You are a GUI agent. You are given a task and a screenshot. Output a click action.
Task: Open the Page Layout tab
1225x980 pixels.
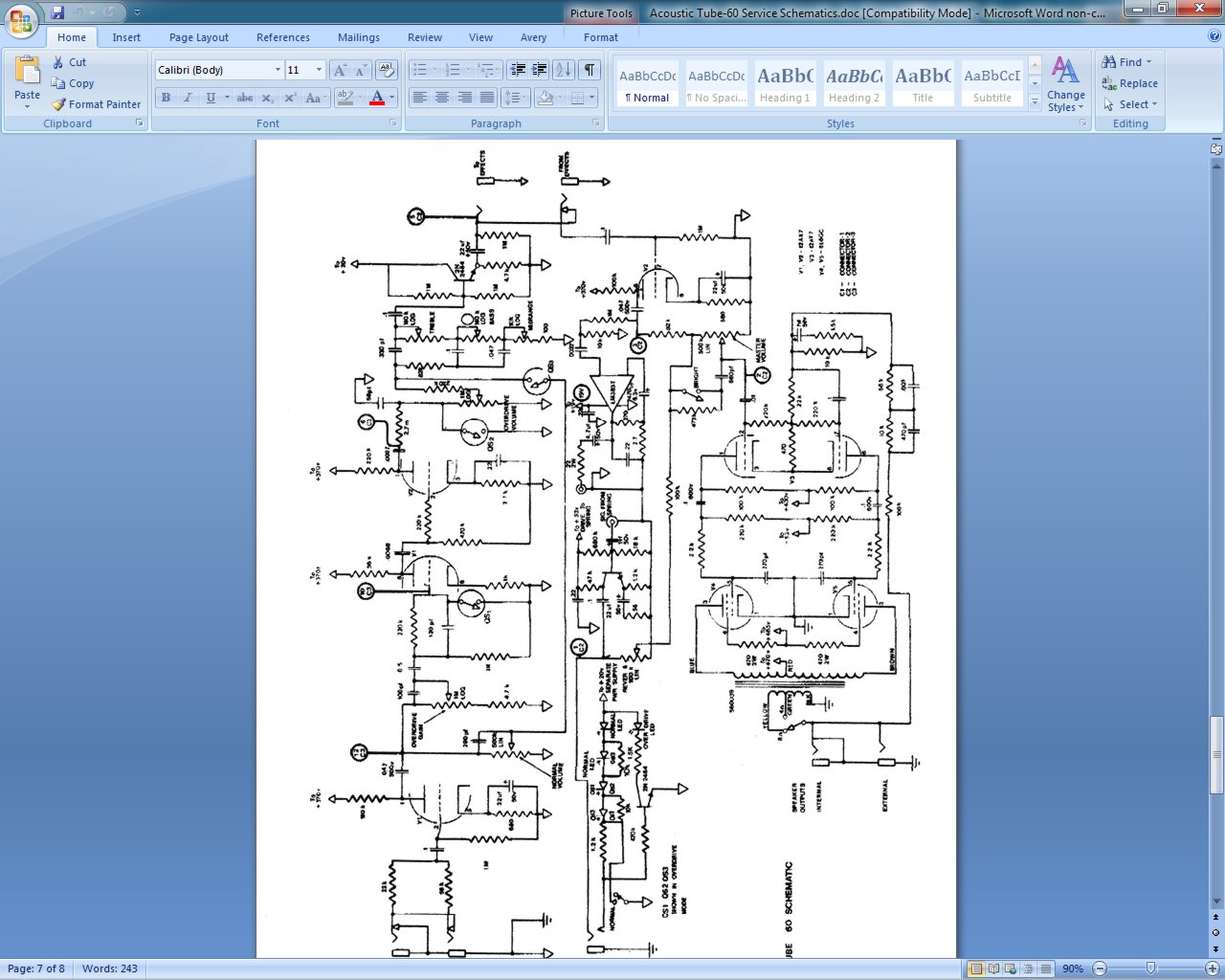point(199,37)
